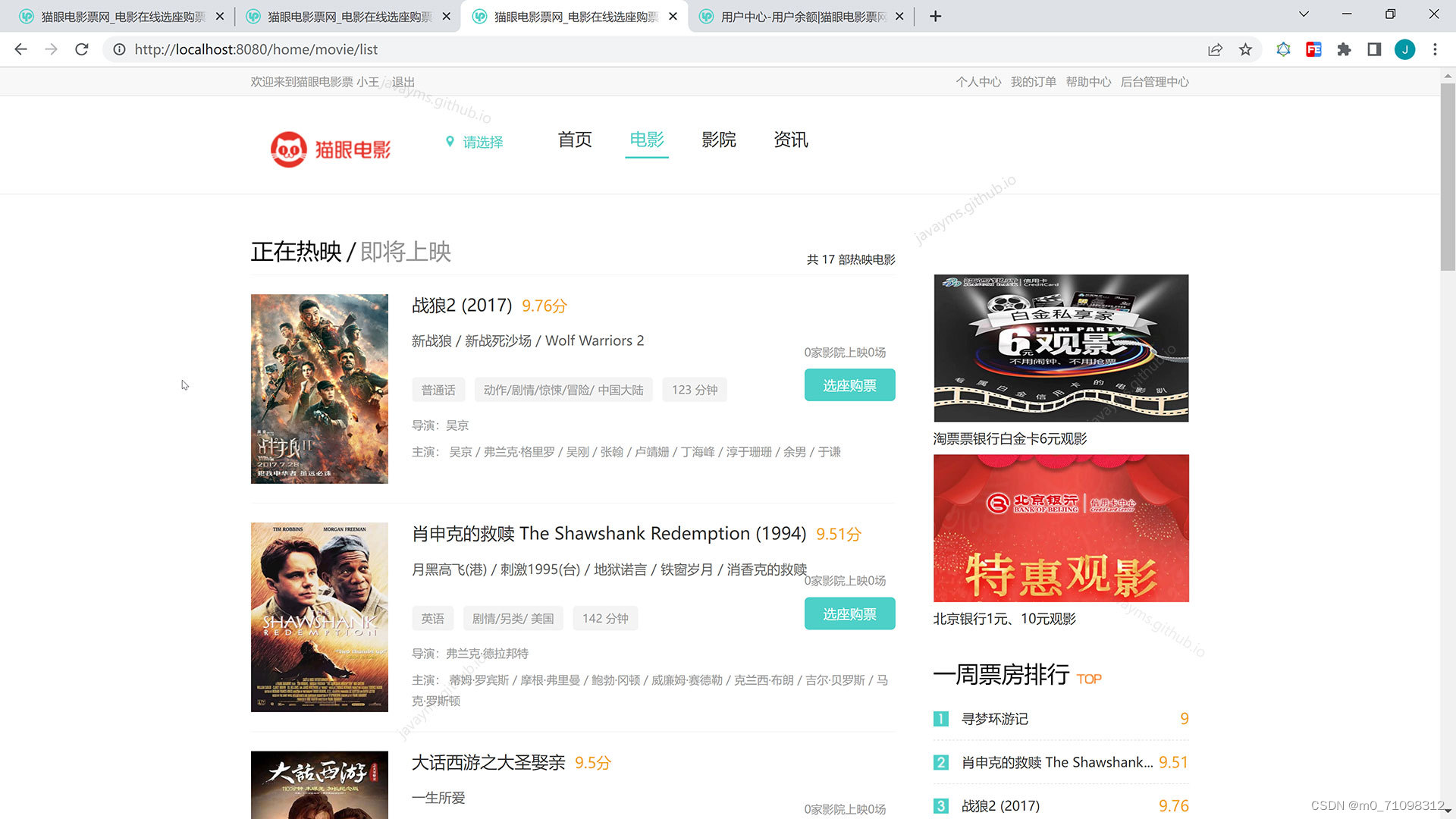Open Extensions puzzle icon
The width and height of the screenshot is (1456, 819).
point(1344,49)
